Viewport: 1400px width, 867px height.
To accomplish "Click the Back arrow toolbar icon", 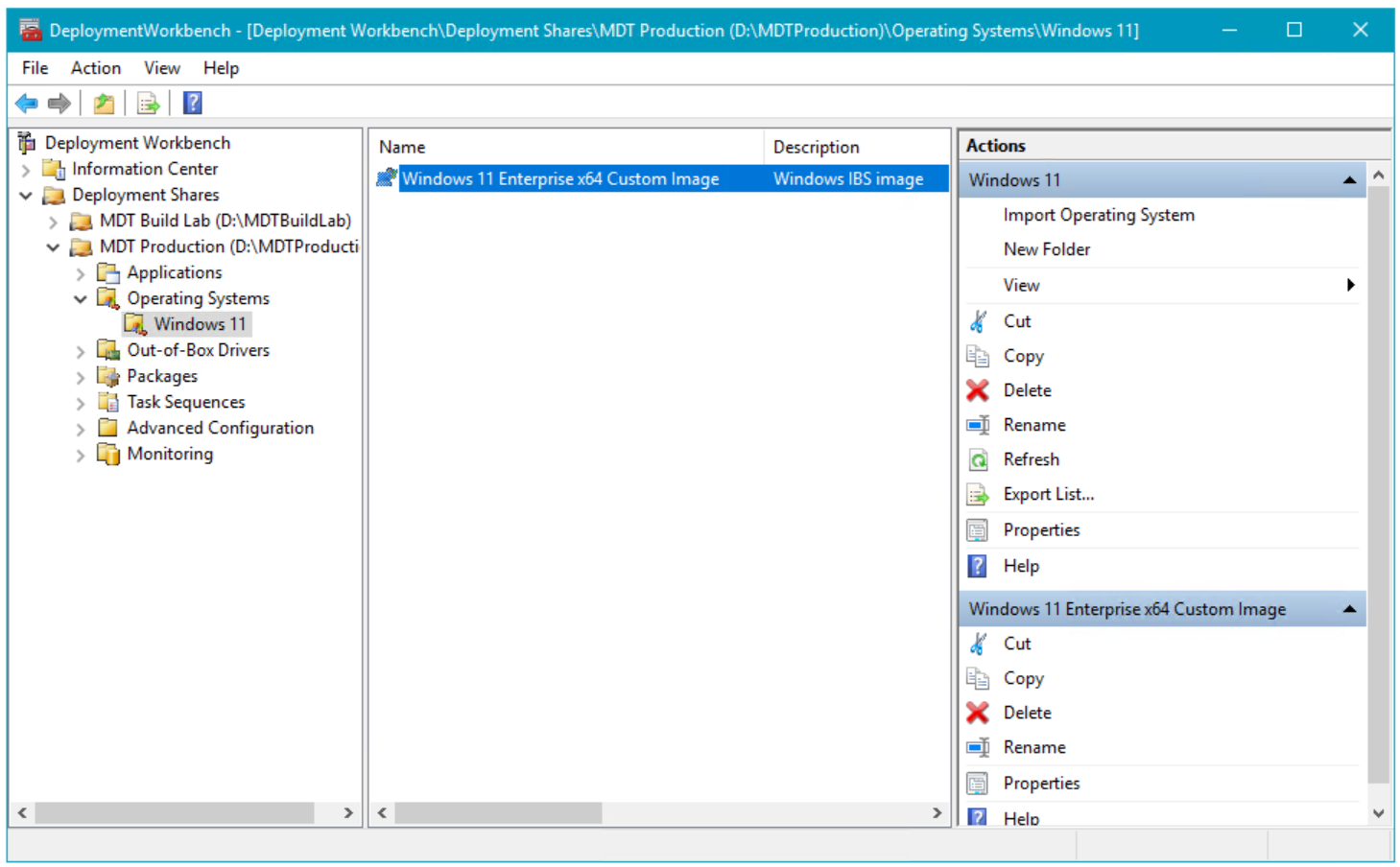I will [x=27, y=104].
